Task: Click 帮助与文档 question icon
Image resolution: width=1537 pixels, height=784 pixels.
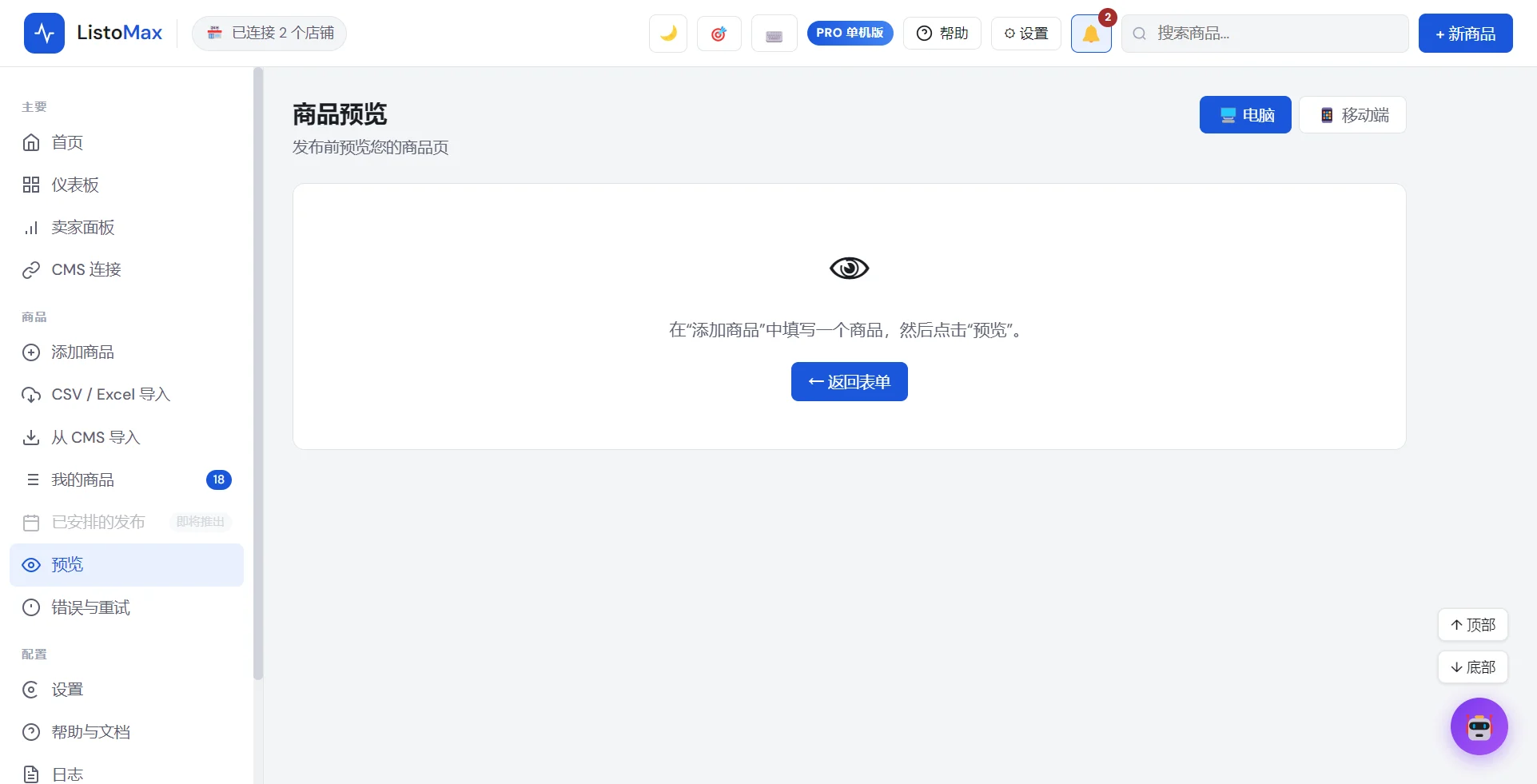Action: [31, 732]
